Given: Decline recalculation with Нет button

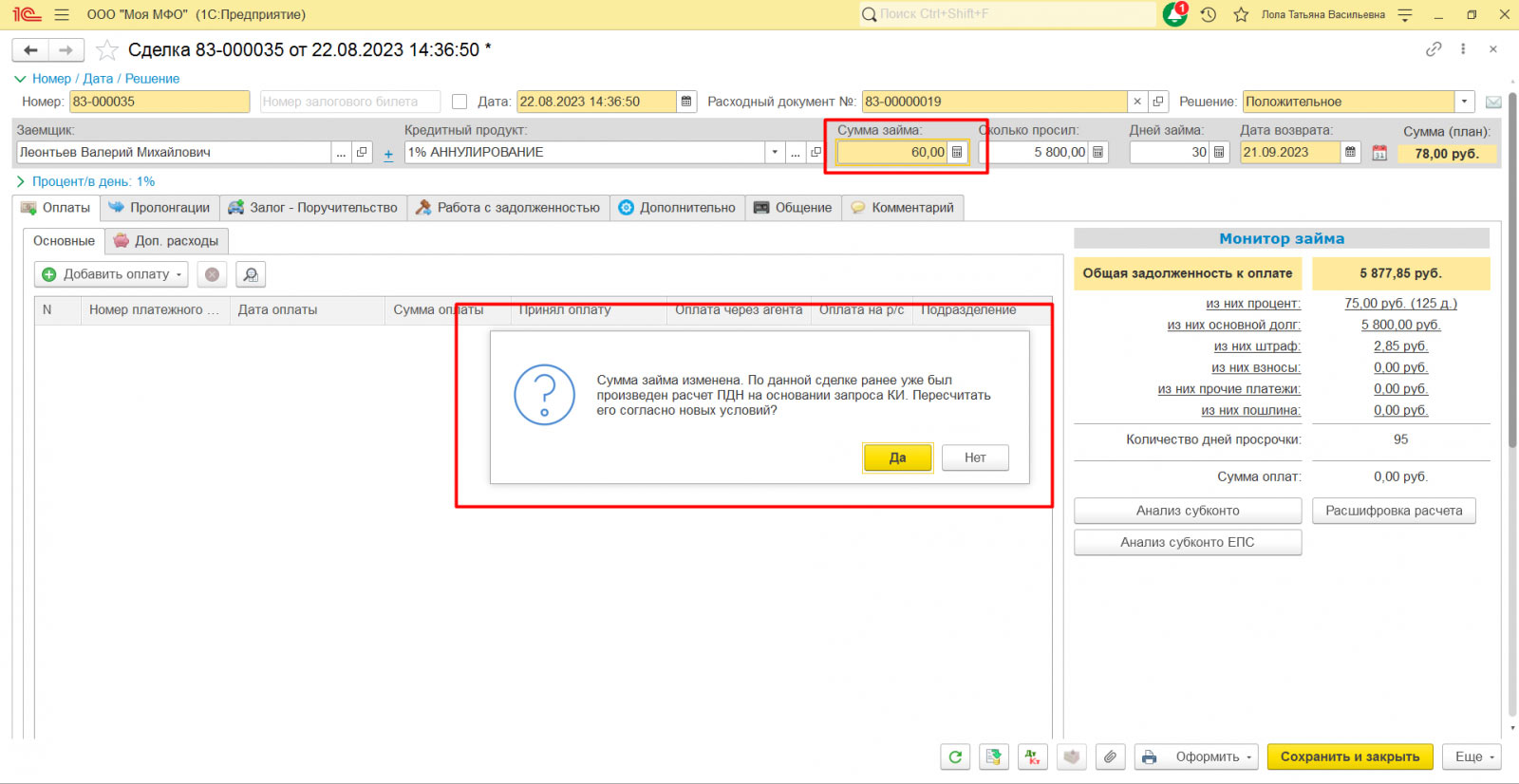Looking at the screenshot, I should point(975,457).
